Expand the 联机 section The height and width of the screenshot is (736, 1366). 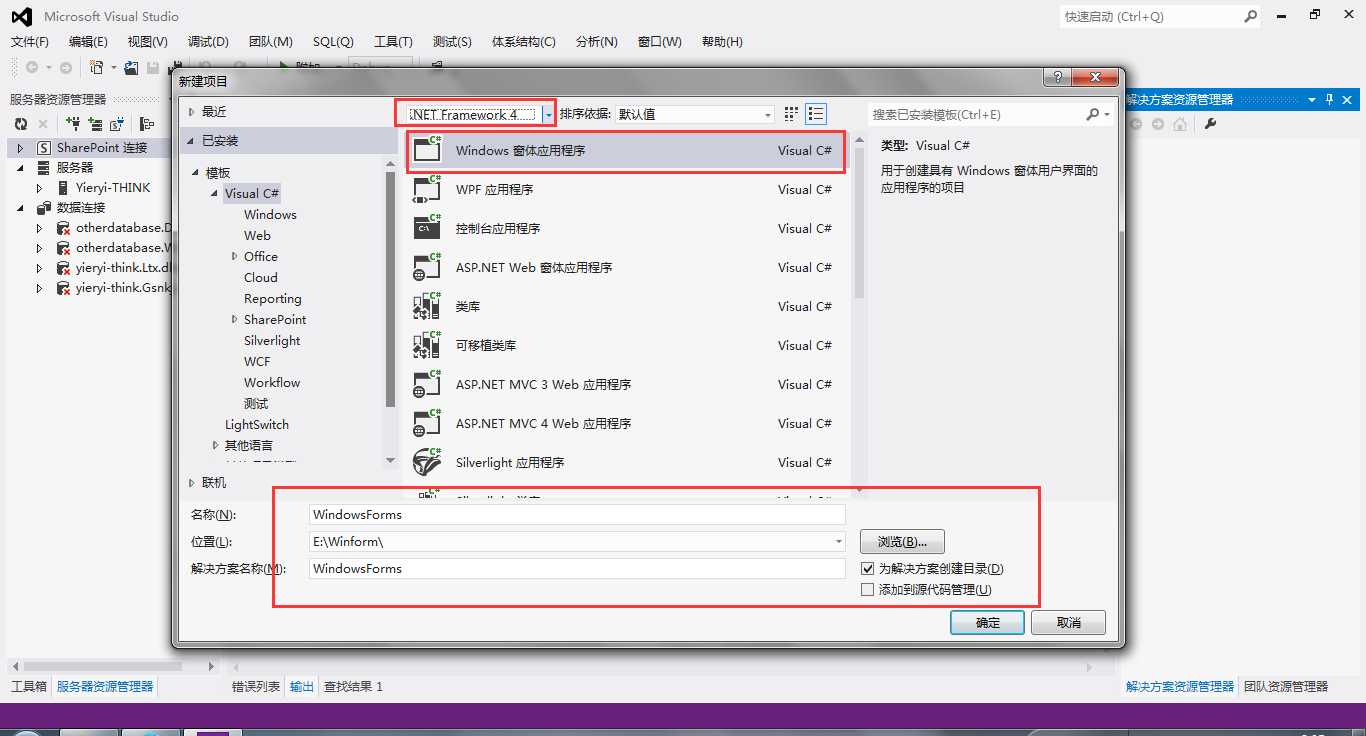point(192,483)
